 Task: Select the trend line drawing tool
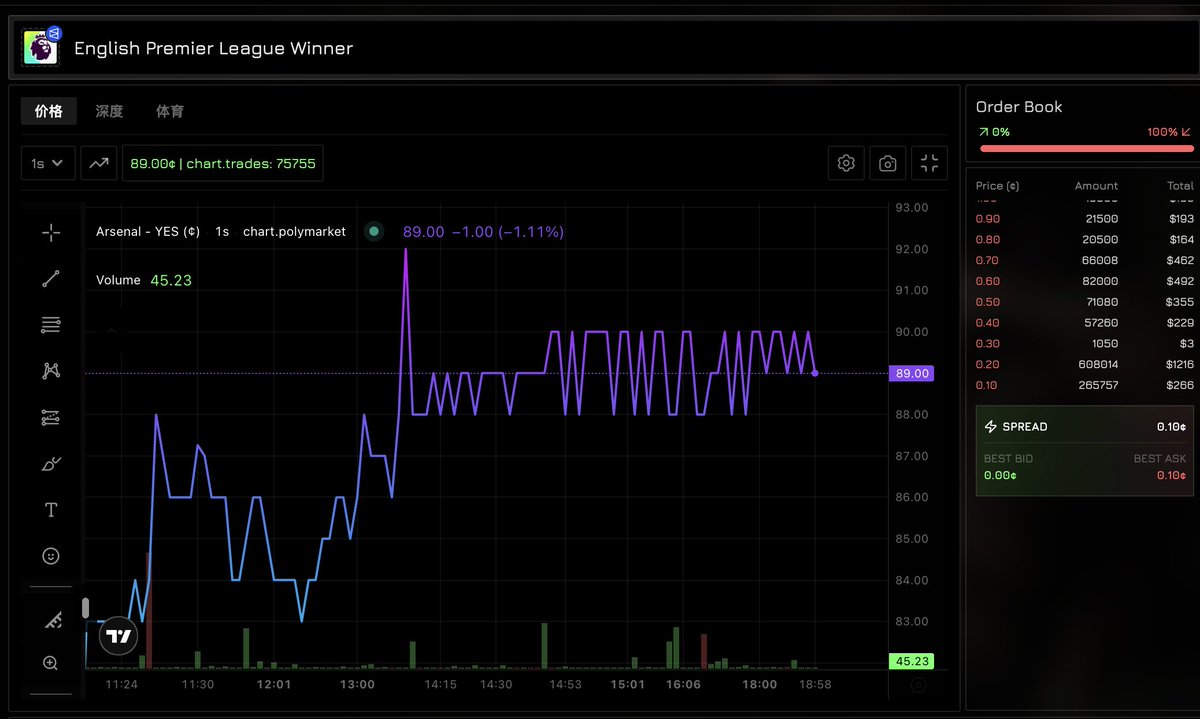(51, 279)
